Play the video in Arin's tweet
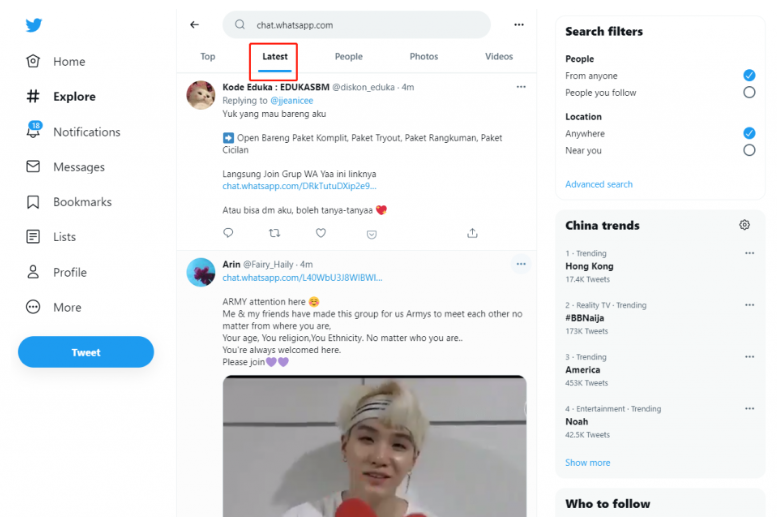777x528 pixels. (375, 446)
